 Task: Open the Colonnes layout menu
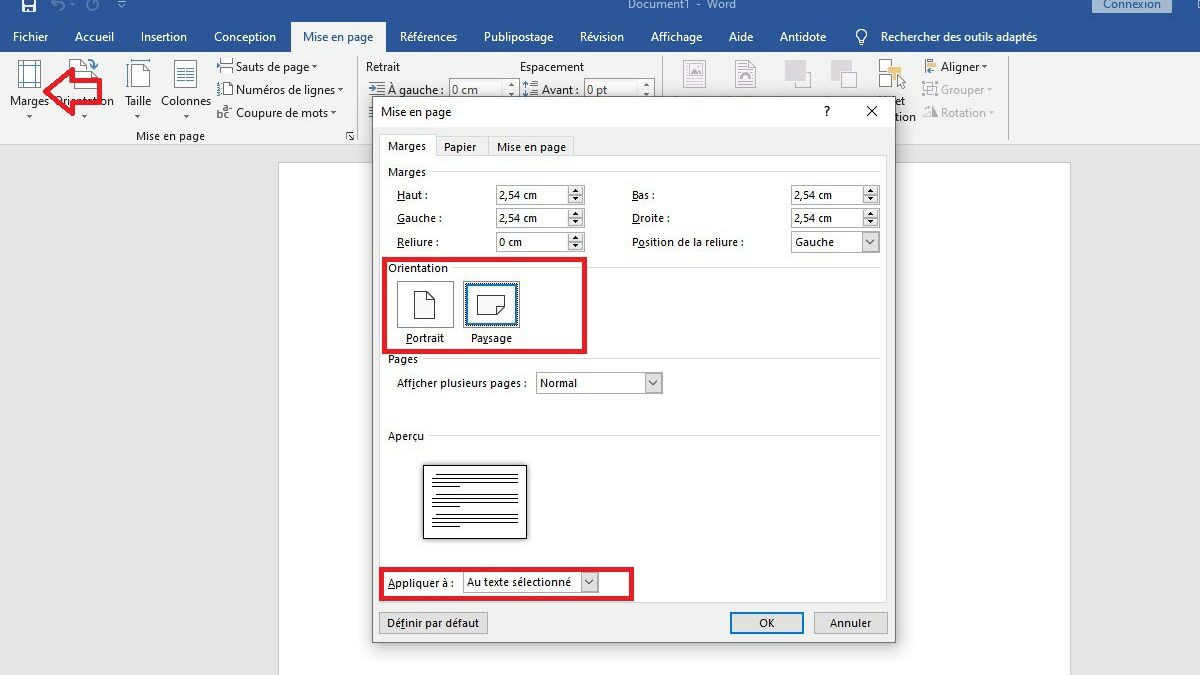tap(185, 84)
